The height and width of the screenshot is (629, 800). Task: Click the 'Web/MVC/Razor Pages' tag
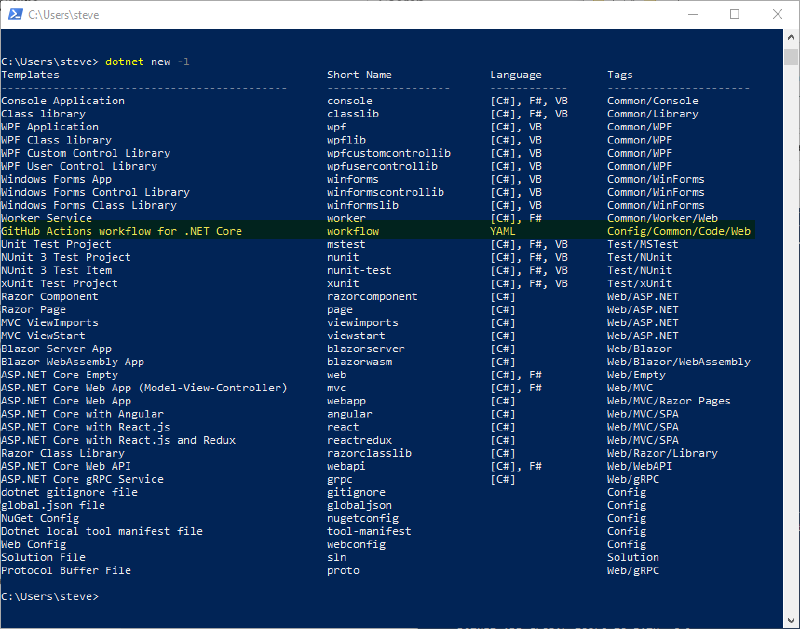[x=669, y=401]
